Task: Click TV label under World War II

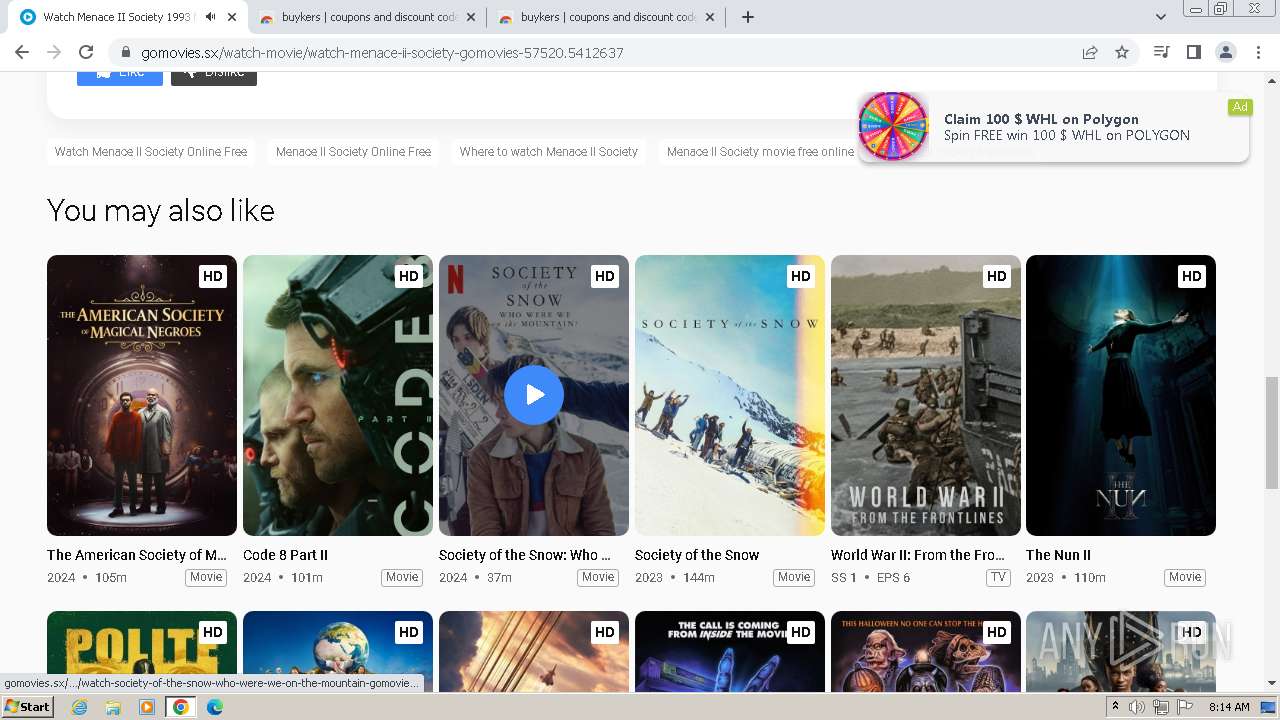Action: pyautogui.click(x=998, y=577)
